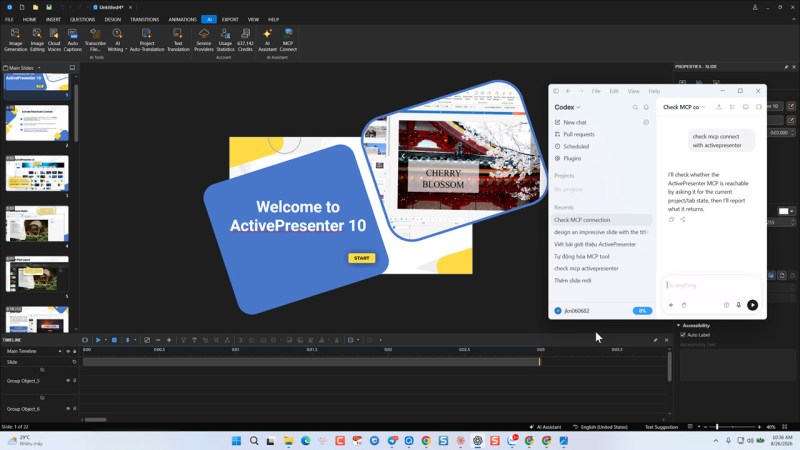
Task: Click the Play button in the timeline toolbar
Action: tap(98, 340)
